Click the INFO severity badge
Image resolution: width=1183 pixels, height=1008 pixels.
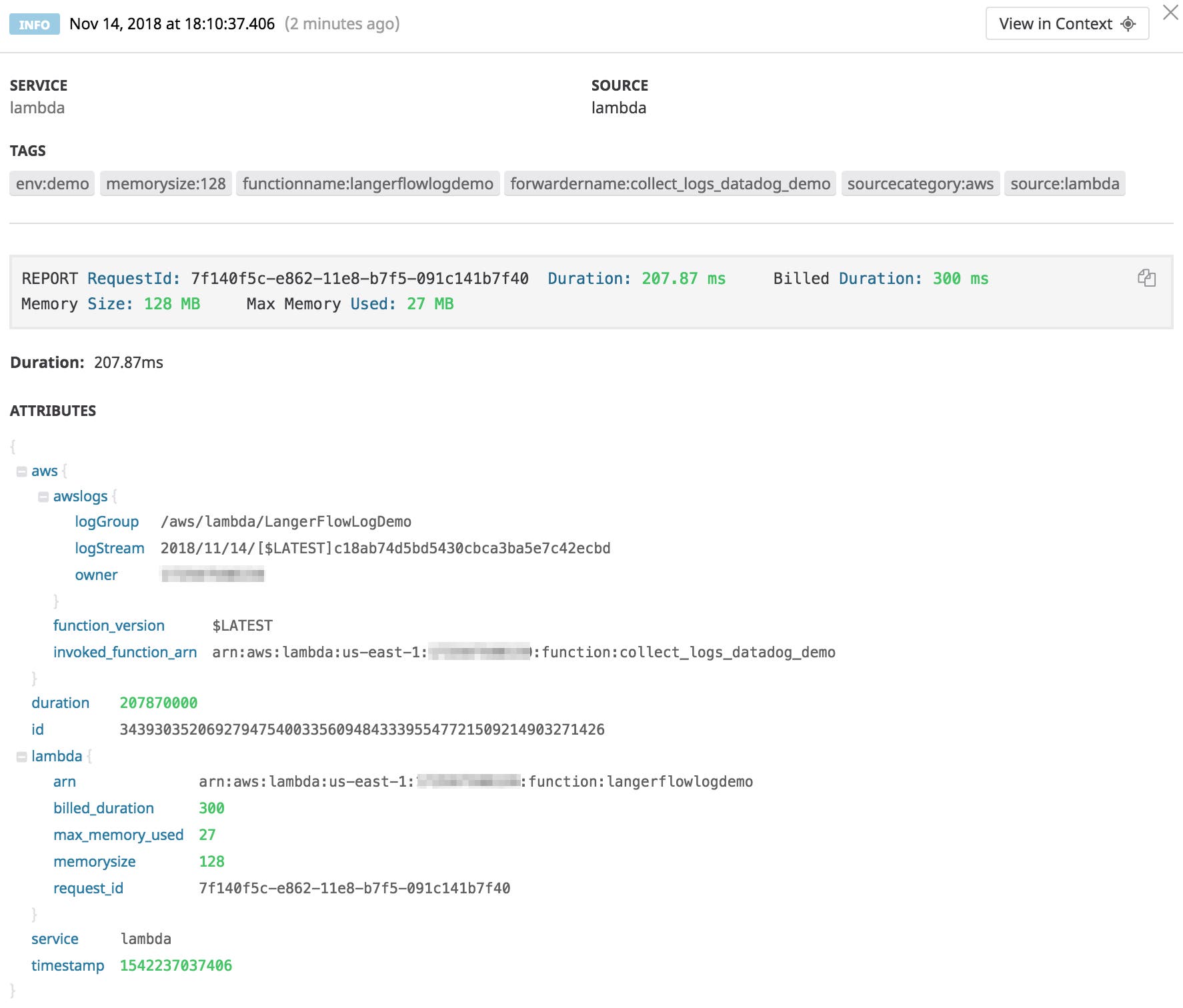click(x=35, y=24)
